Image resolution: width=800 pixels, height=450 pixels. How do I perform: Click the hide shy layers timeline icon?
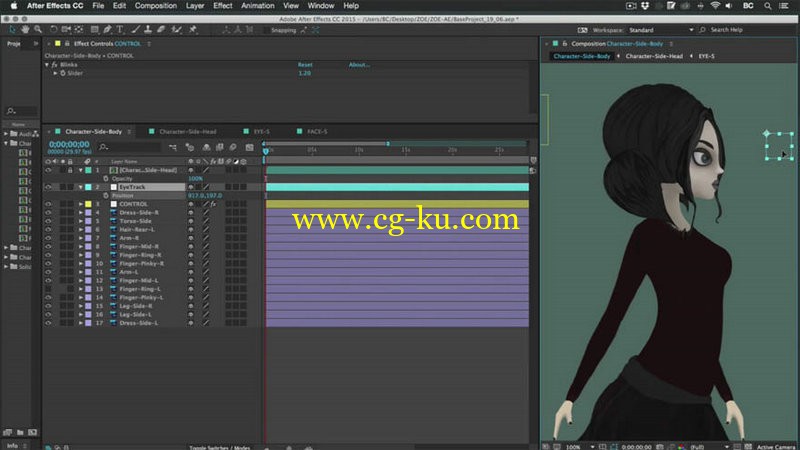pos(206,147)
